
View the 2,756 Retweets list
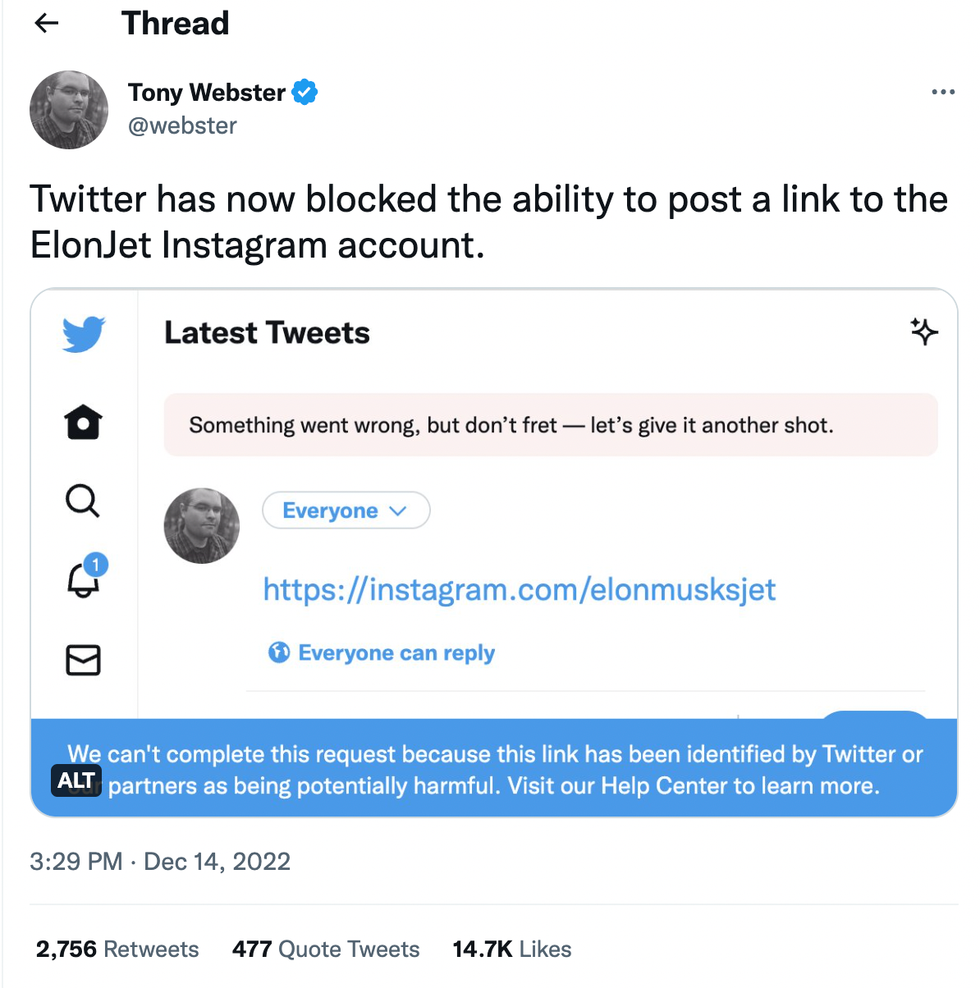(117, 949)
